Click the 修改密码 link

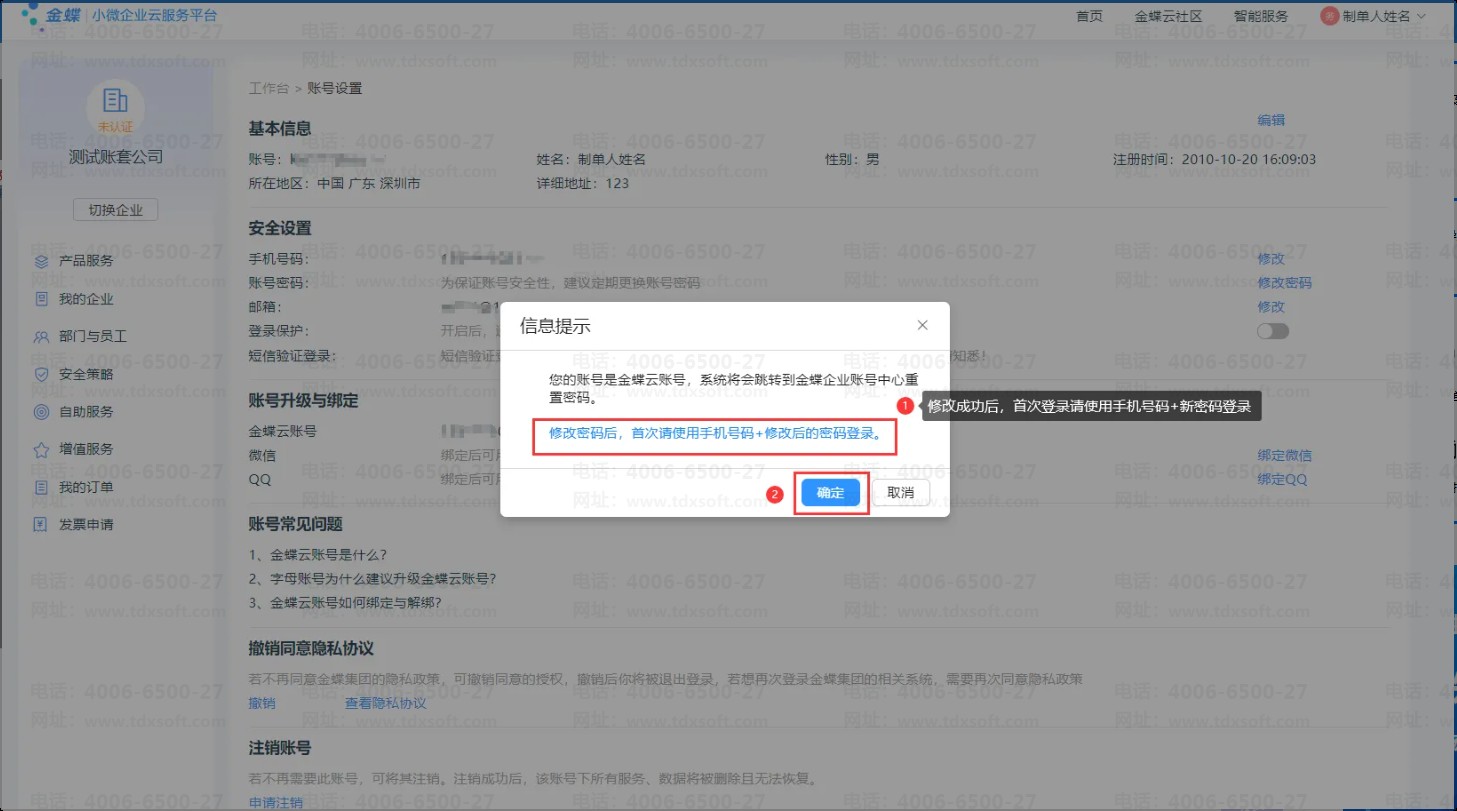[x=1284, y=283]
